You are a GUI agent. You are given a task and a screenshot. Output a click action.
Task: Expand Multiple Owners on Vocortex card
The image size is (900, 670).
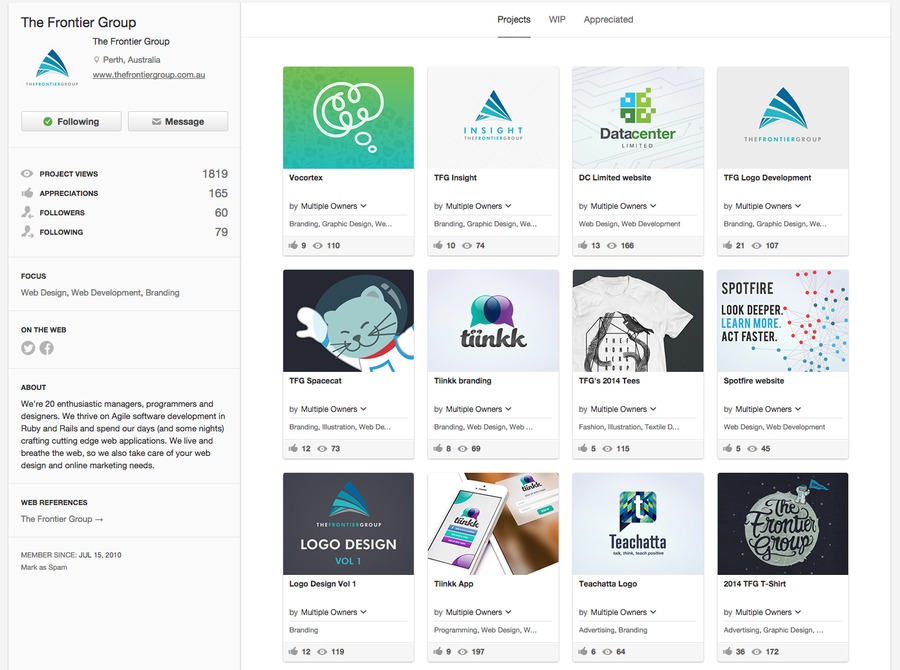[x=333, y=206]
